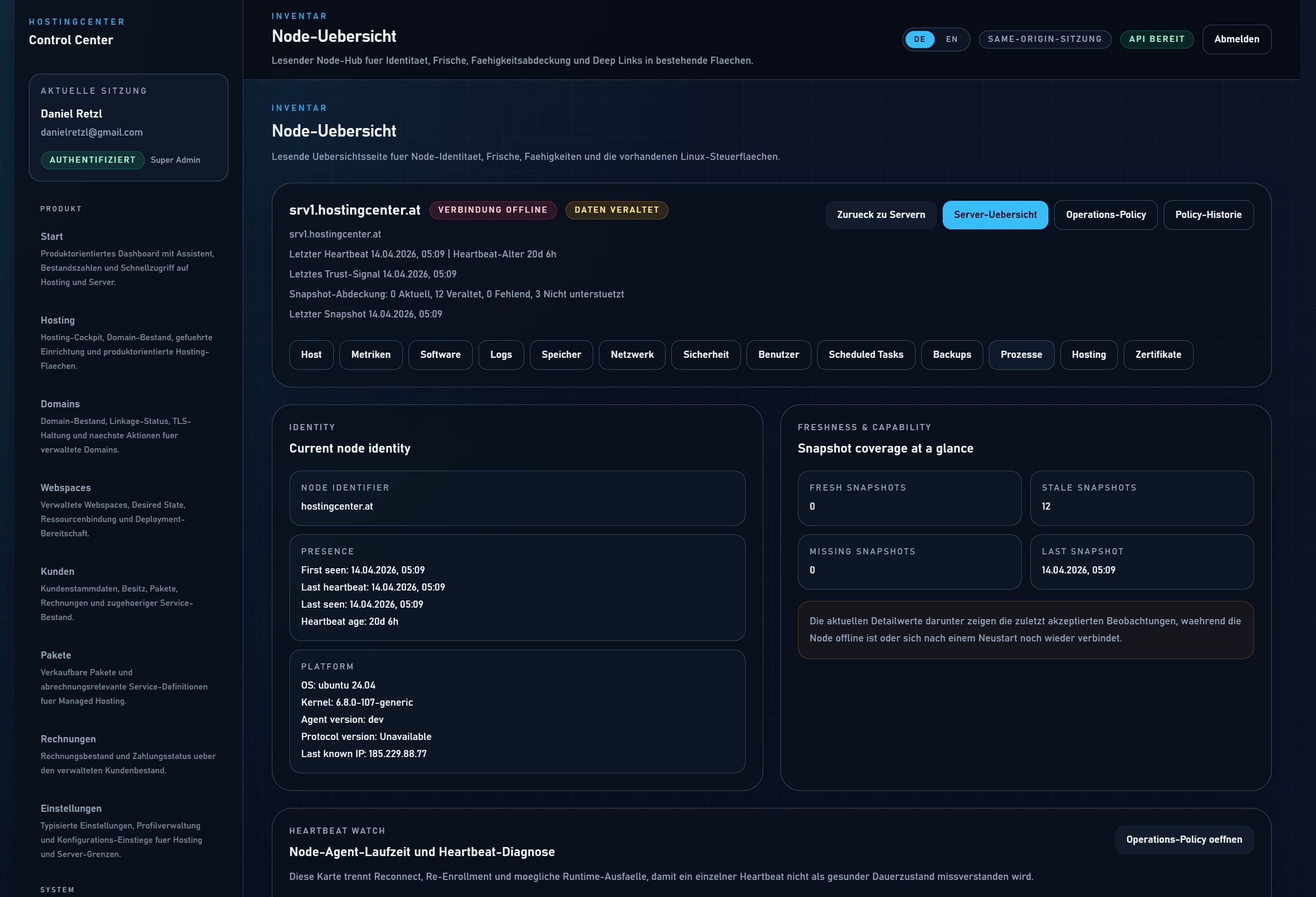Screen dimensions: 1316x897
Task: Click Operations-Policy oeffnen button
Action: (x=1184, y=839)
